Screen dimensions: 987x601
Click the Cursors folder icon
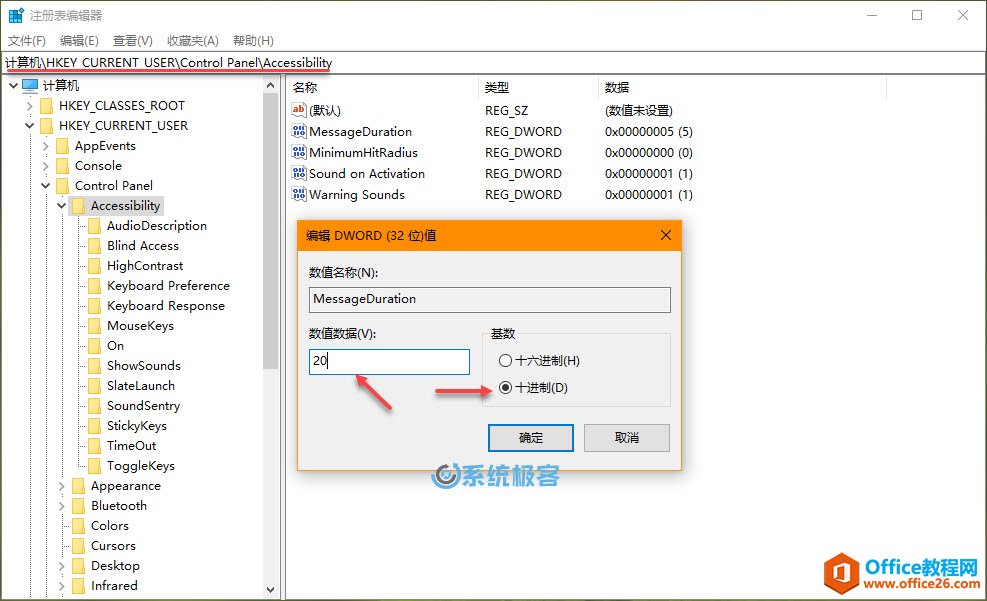coord(78,546)
